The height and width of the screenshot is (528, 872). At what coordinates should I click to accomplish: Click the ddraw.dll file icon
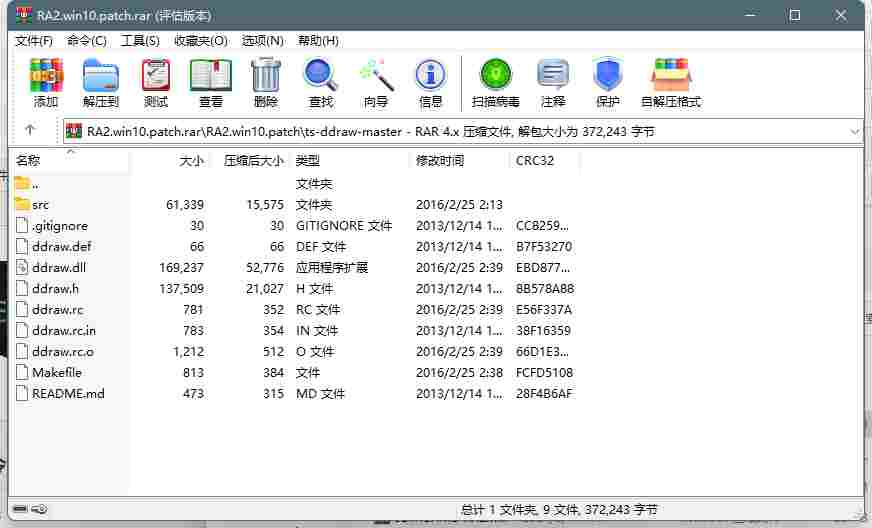click(22, 267)
